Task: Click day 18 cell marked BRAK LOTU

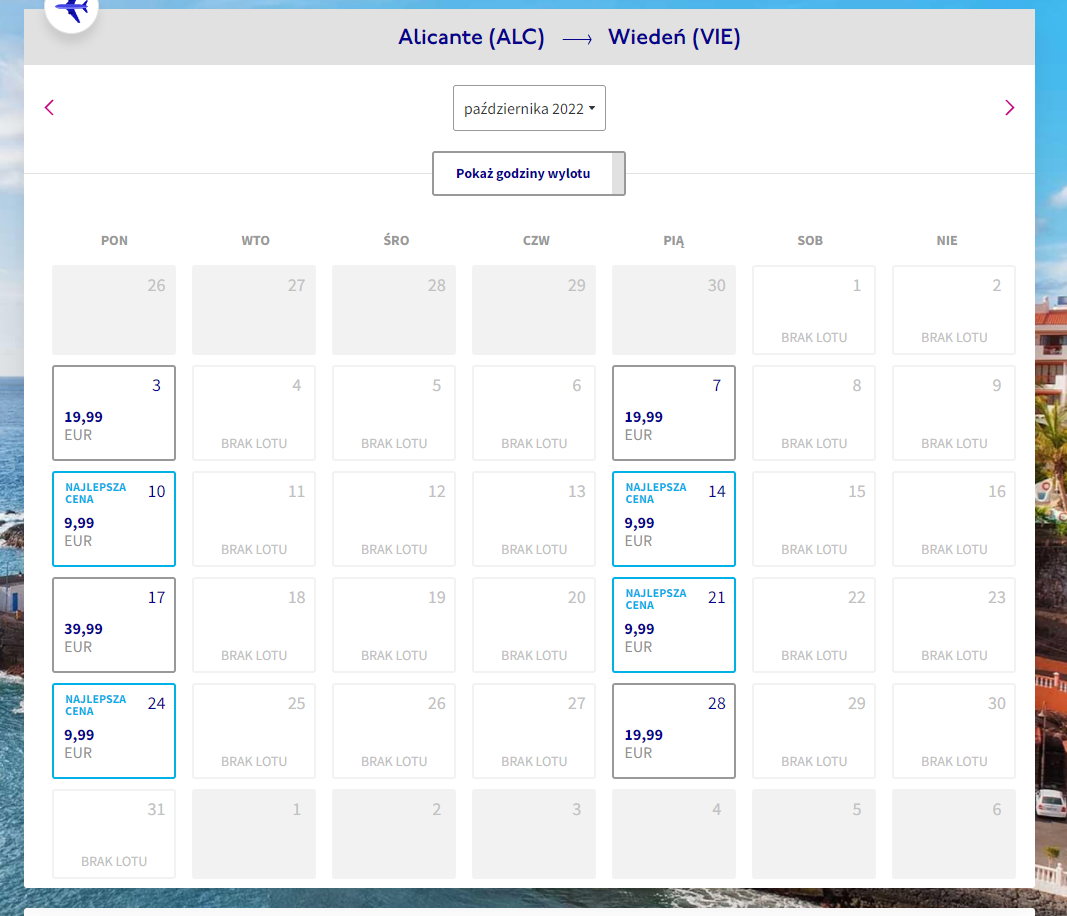Action: [254, 625]
